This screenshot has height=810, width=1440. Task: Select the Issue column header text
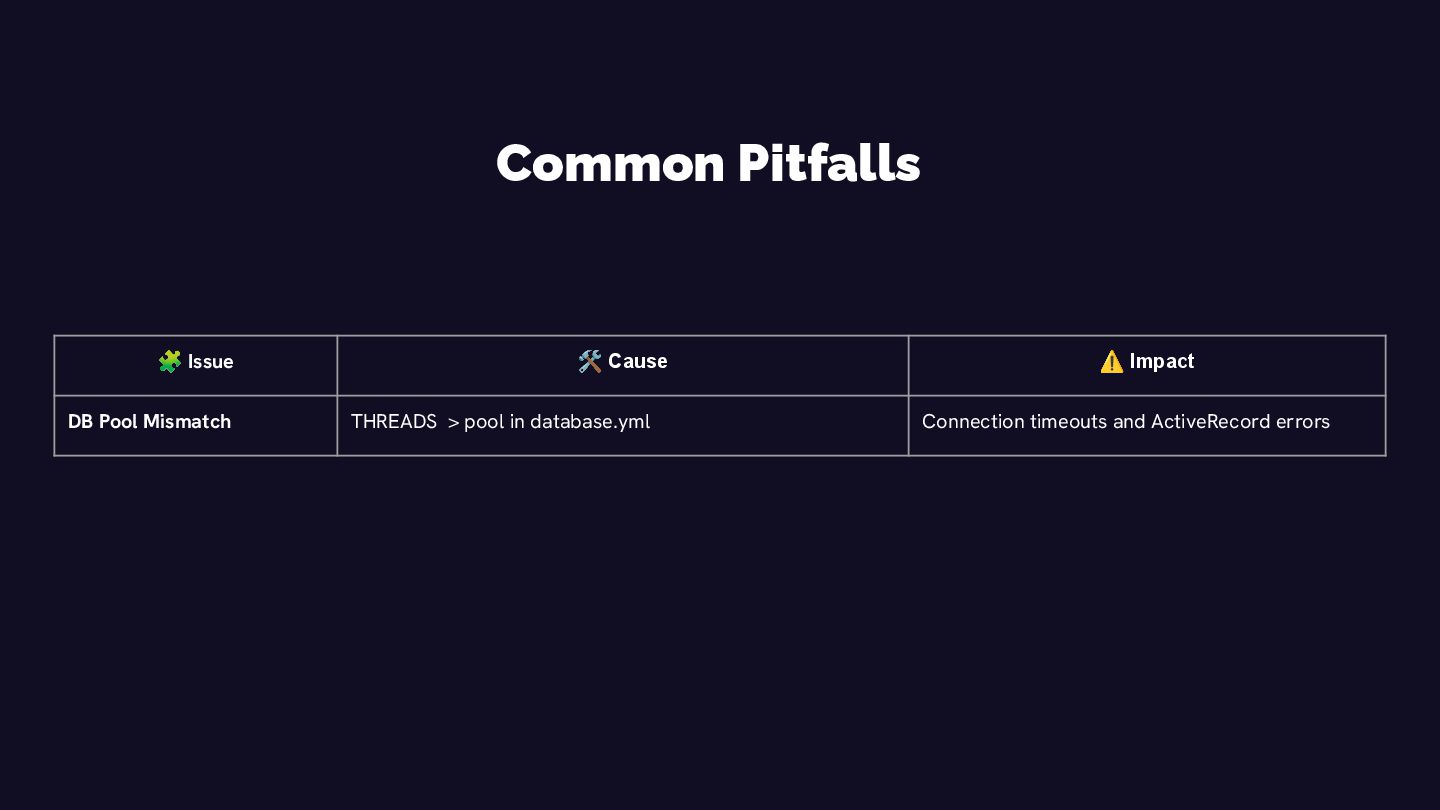[211, 362]
